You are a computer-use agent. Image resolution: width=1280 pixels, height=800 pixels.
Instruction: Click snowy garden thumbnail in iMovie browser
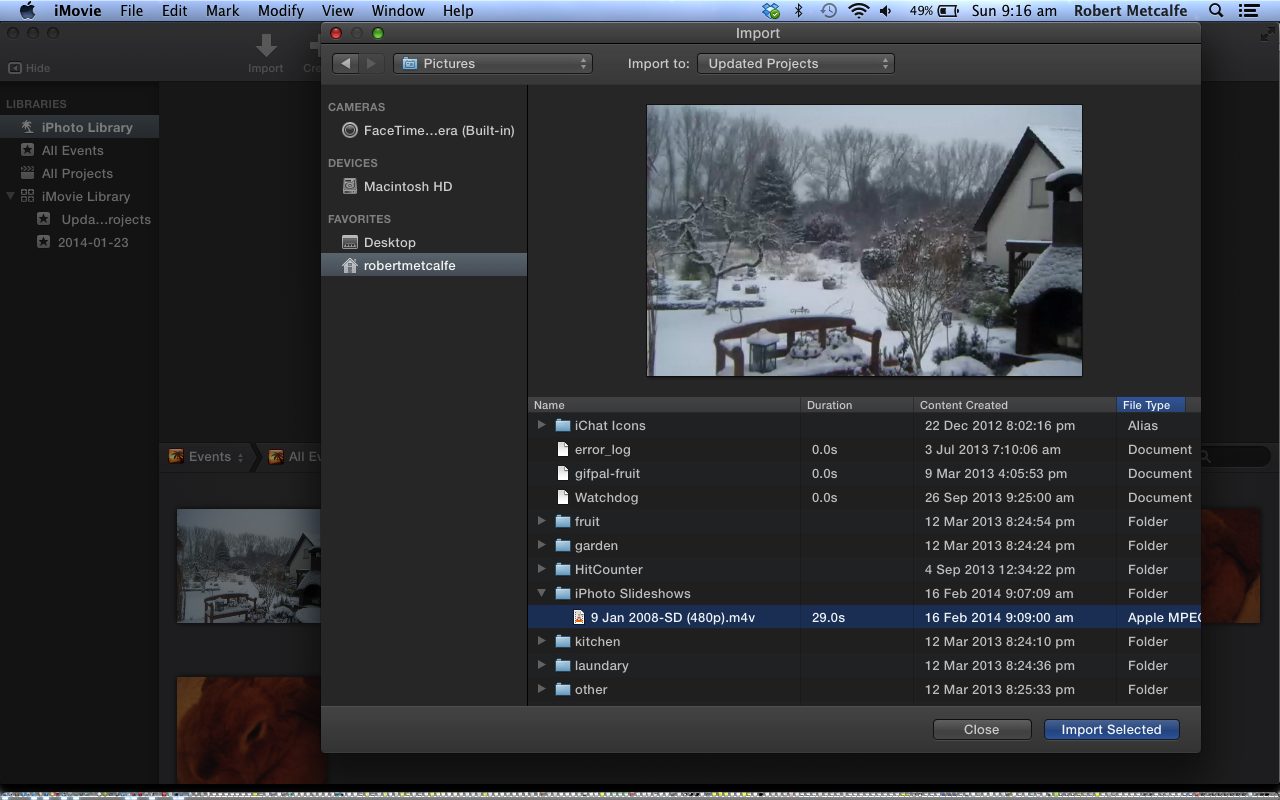[249, 566]
